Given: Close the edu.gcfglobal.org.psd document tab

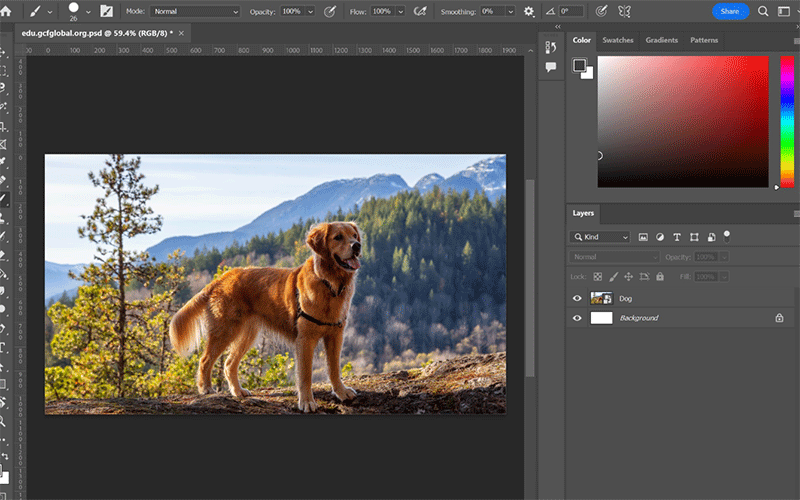Looking at the screenshot, I should [x=181, y=33].
